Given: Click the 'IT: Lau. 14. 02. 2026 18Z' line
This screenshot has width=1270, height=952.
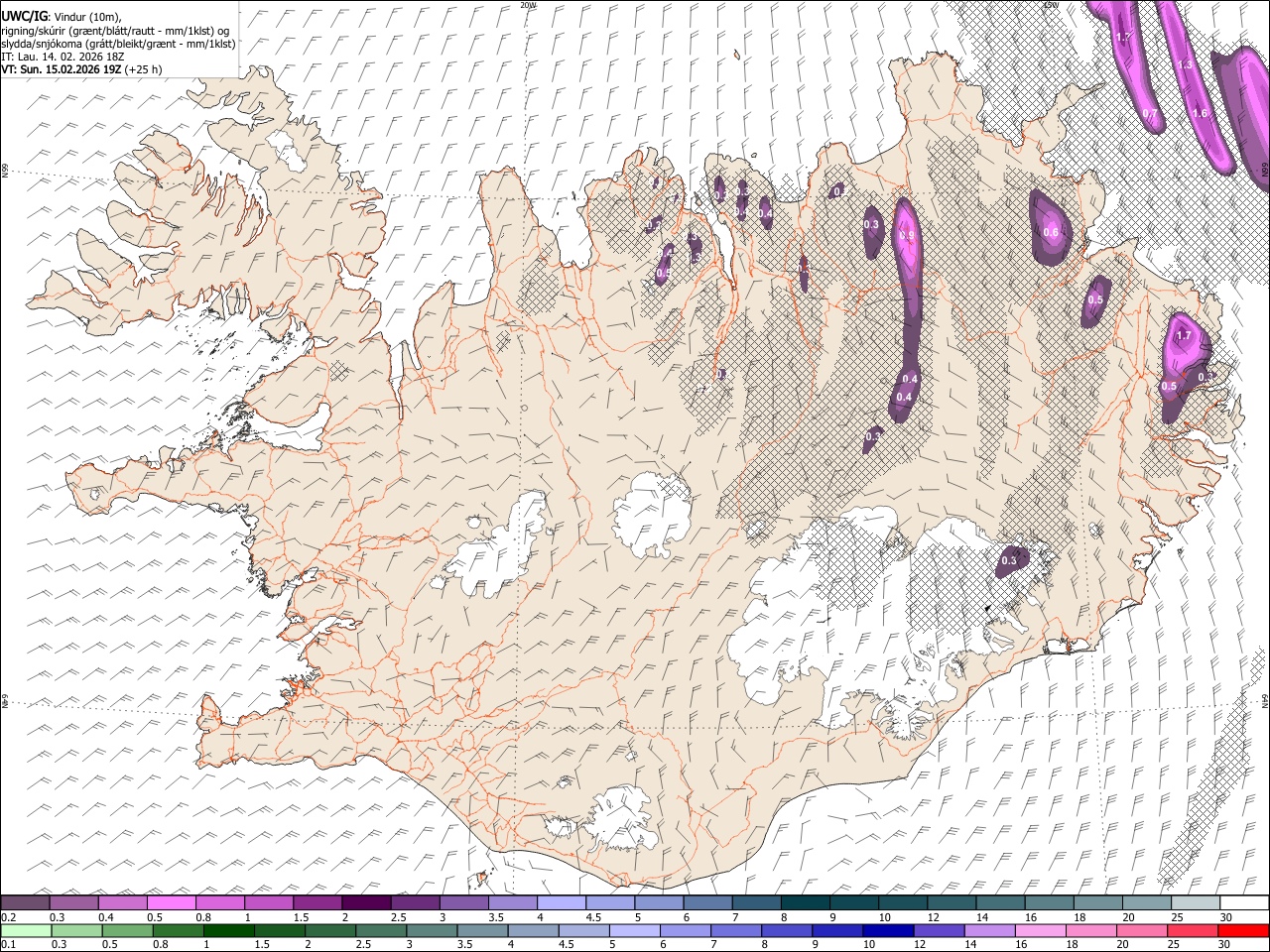Looking at the screenshot, I should (x=63, y=57).
